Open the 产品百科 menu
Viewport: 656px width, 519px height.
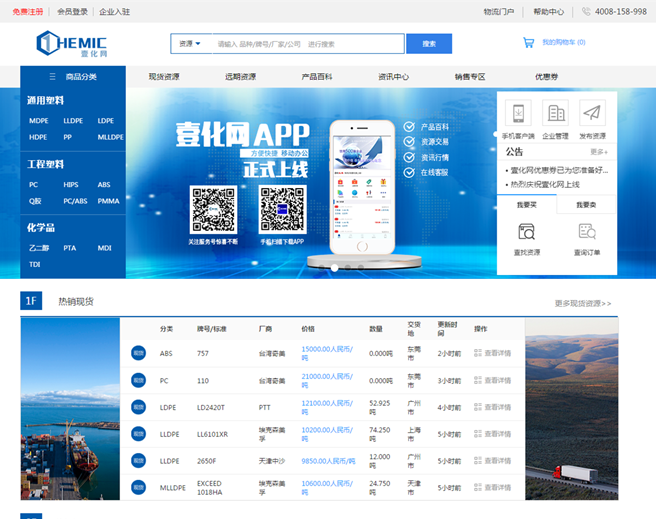click(317, 77)
